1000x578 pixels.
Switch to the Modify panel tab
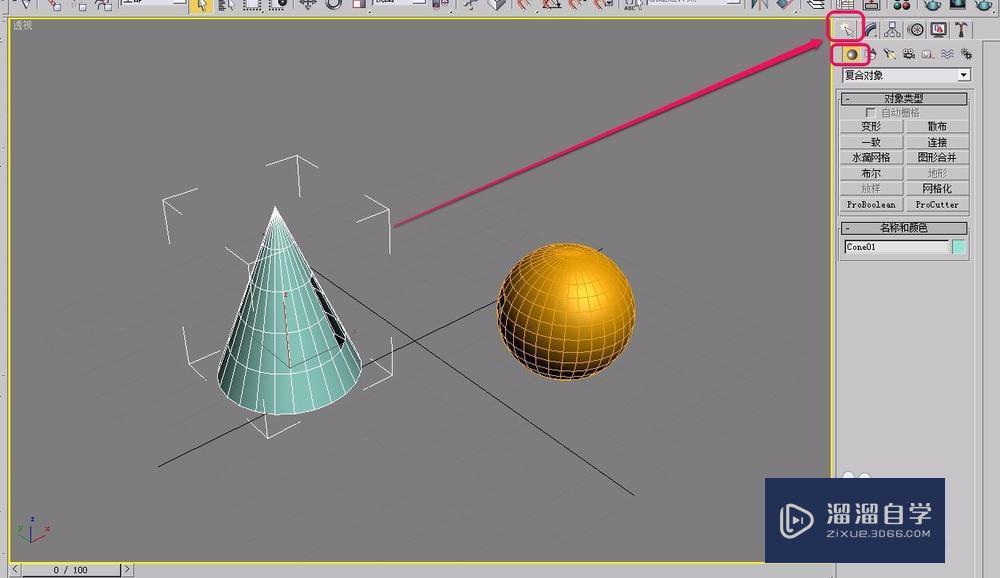pyautogui.click(x=868, y=30)
